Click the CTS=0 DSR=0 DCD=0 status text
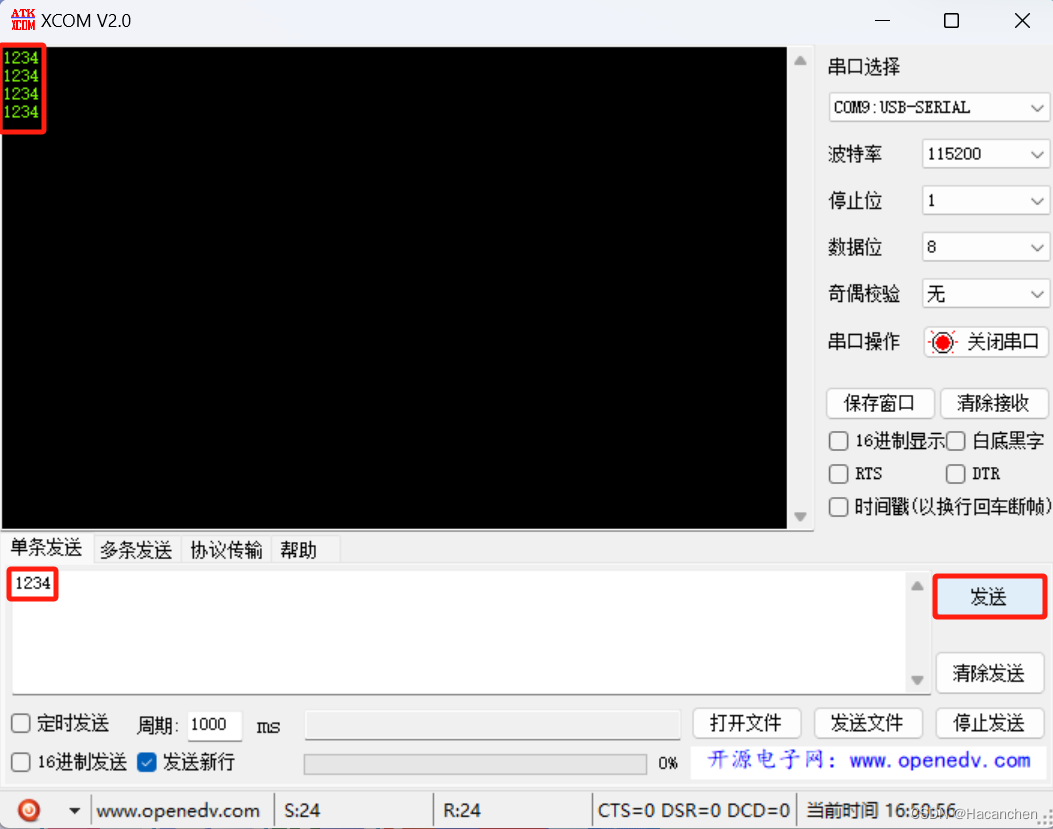This screenshot has height=829, width=1053. (x=694, y=811)
